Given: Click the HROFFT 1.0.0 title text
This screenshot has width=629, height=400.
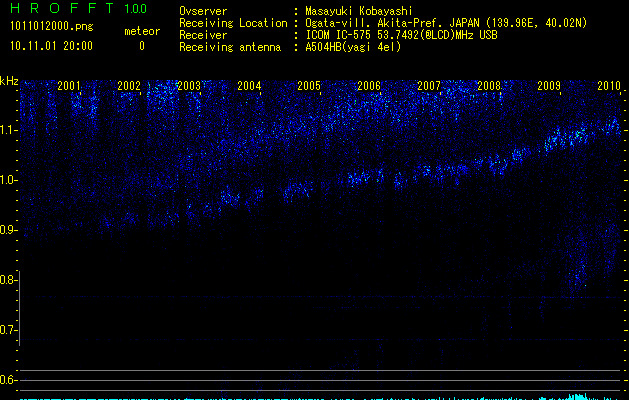Looking at the screenshot, I should pyautogui.click(x=78, y=8).
